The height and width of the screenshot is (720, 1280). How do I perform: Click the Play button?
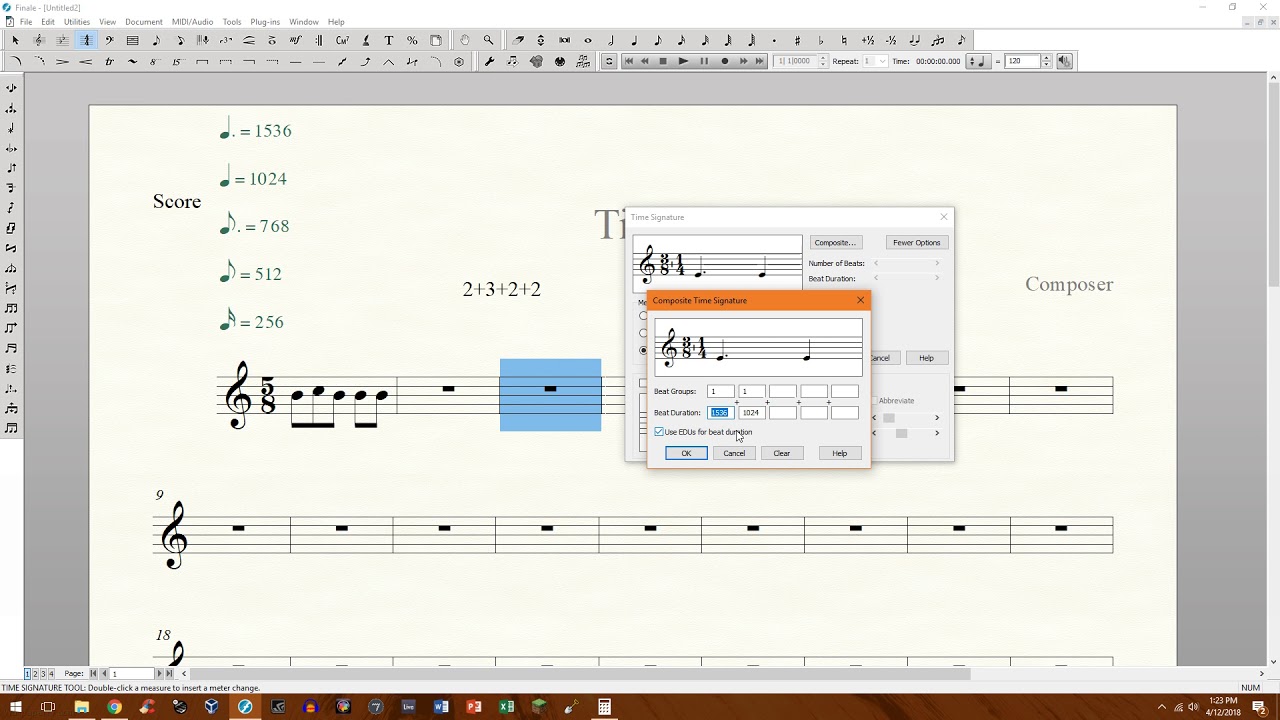click(683, 61)
